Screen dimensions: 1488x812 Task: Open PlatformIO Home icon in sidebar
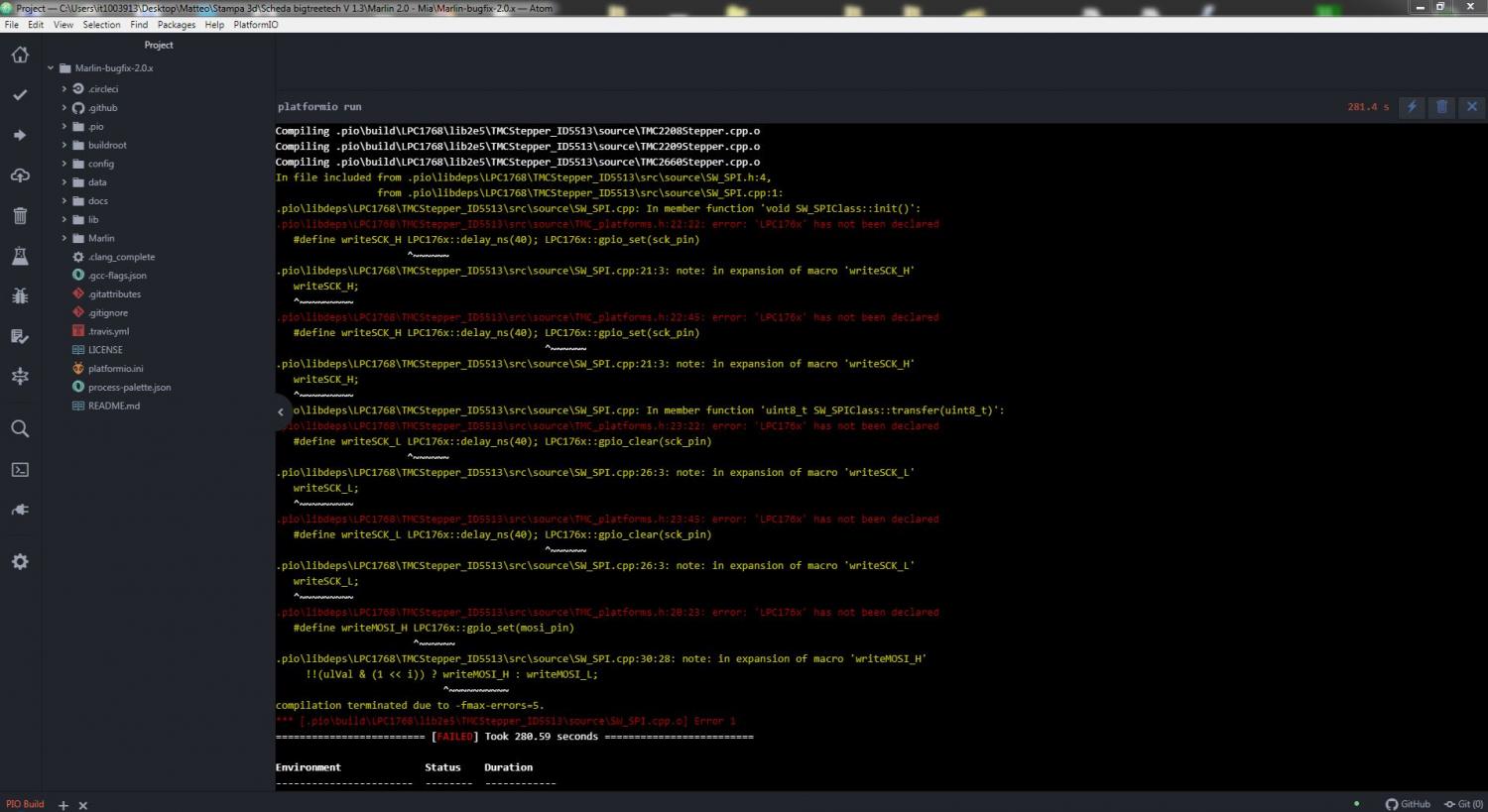point(20,55)
